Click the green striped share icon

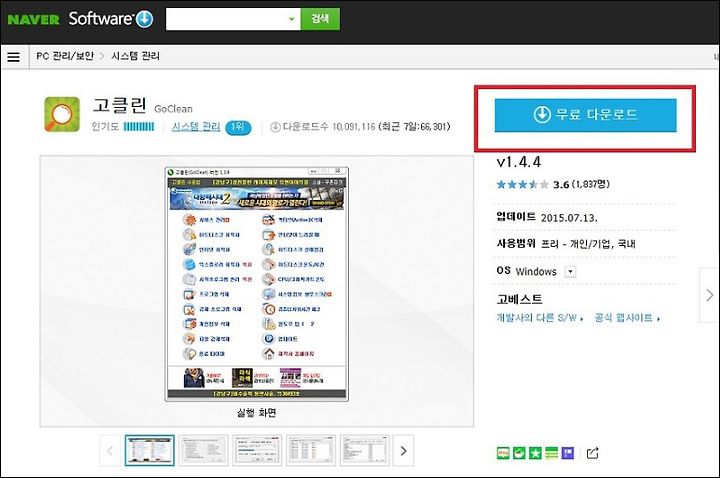tap(551, 453)
